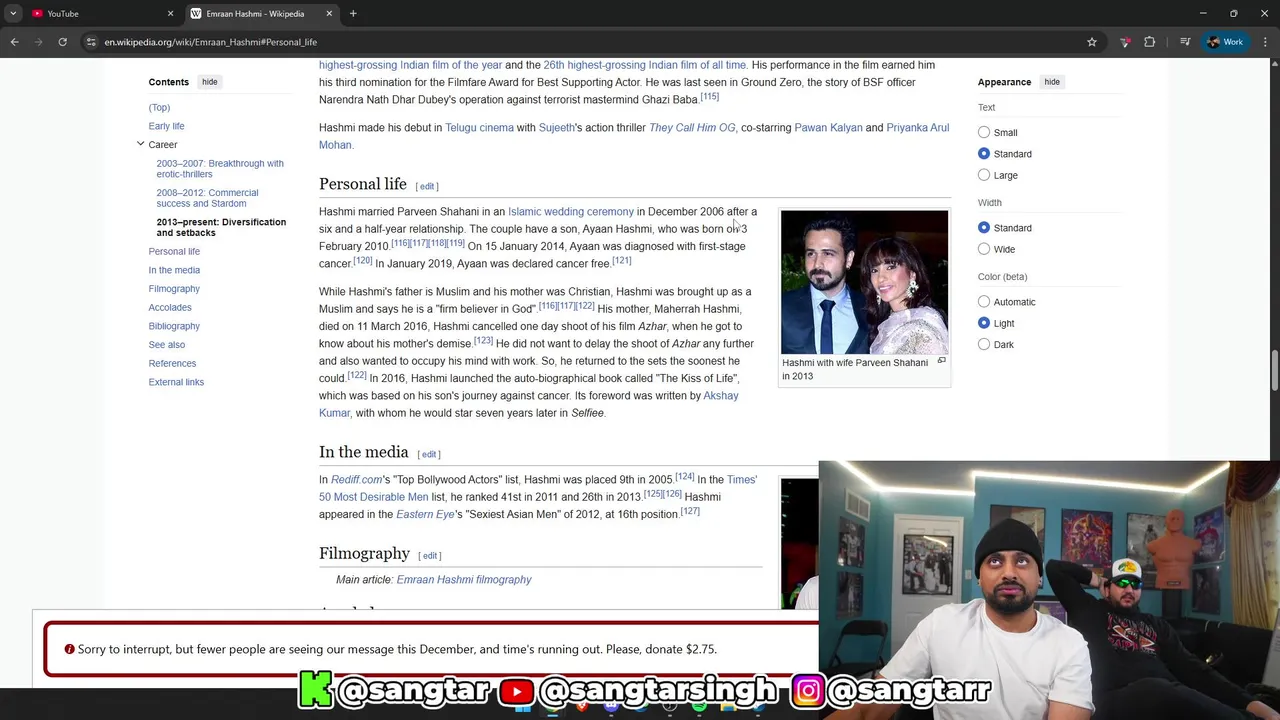Go to Bibliography in Contents
The image size is (1280, 720).
174,326
